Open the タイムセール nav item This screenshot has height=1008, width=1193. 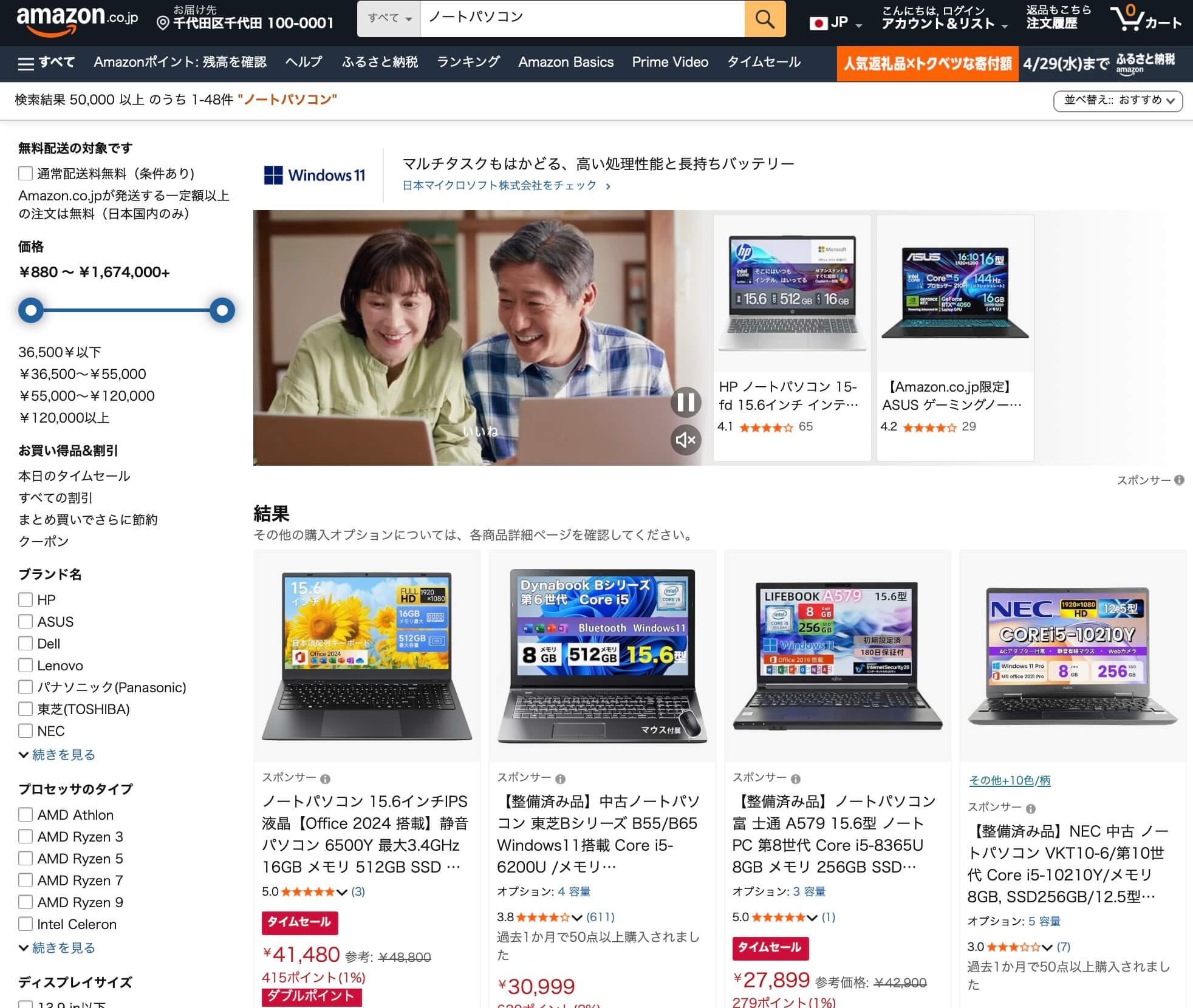click(x=764, y=63)
